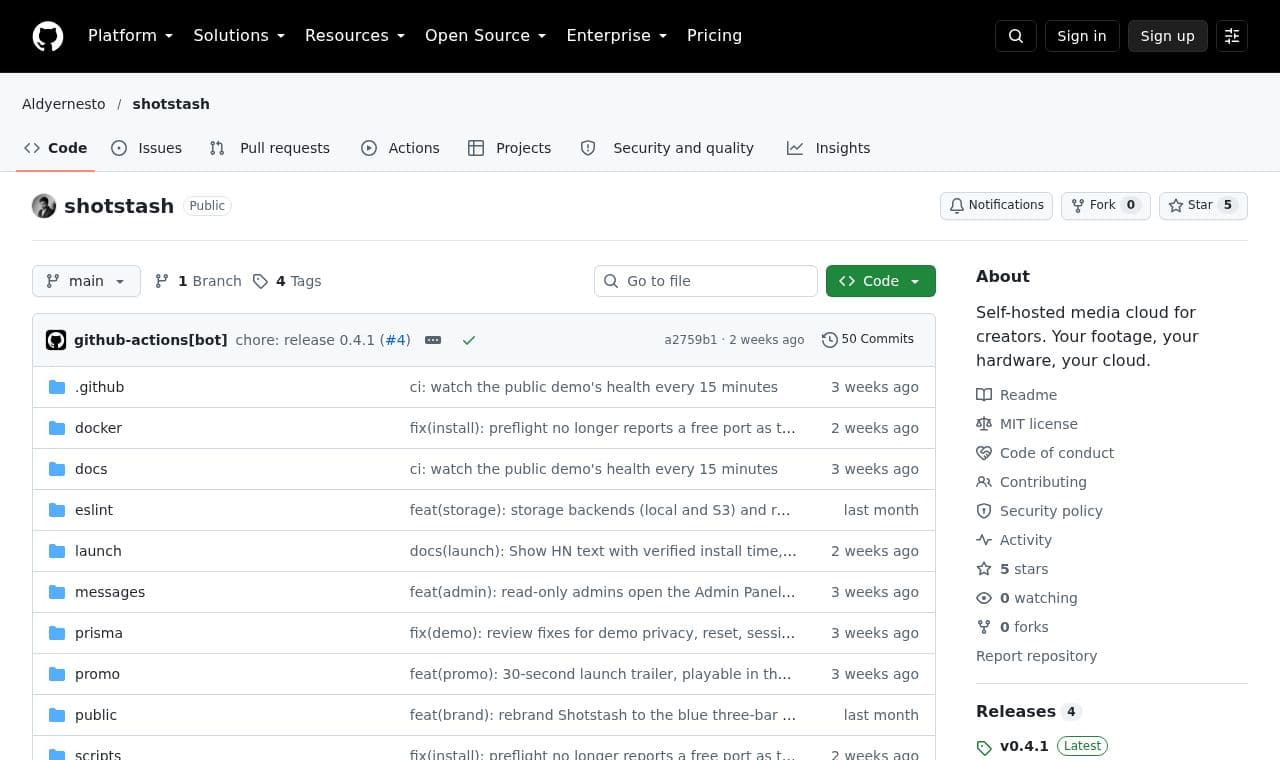Star the shotstash repository
This screenshot has width=1280, height=760.
coord(1203,205)
